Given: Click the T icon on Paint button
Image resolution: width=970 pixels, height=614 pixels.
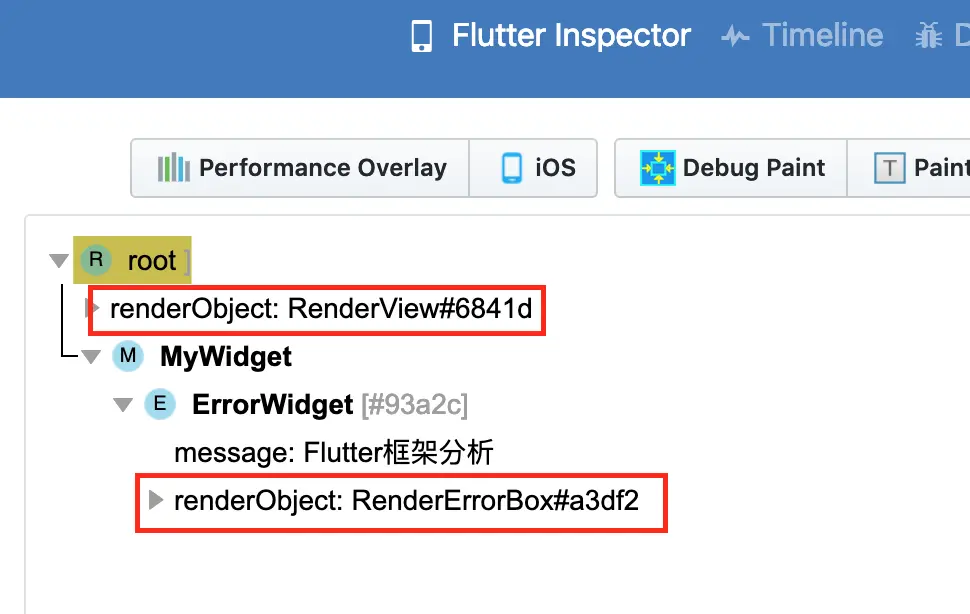Looking at the screenshot, I should (889, 168).
